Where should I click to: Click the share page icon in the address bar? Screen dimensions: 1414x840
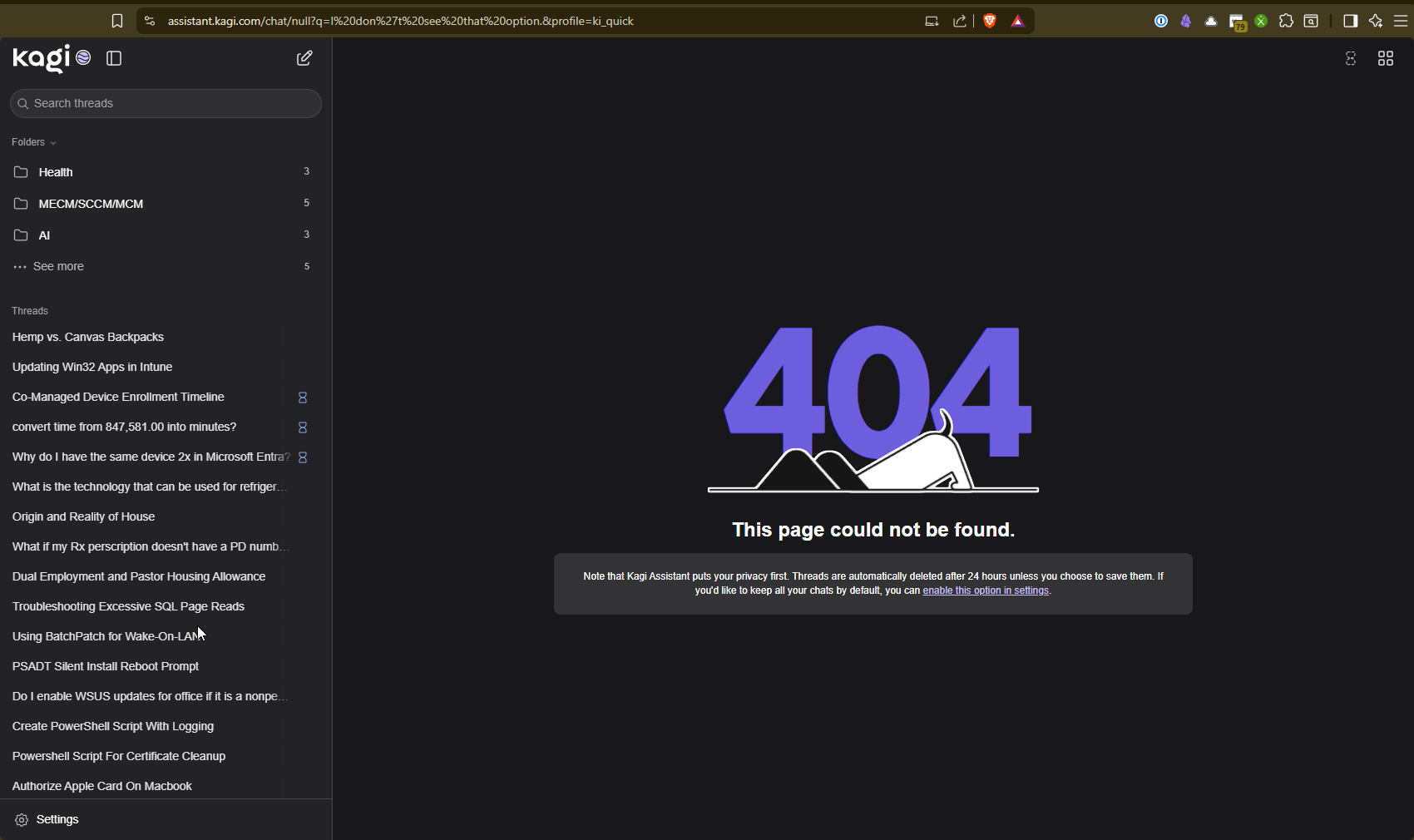[x=959, y=21]
